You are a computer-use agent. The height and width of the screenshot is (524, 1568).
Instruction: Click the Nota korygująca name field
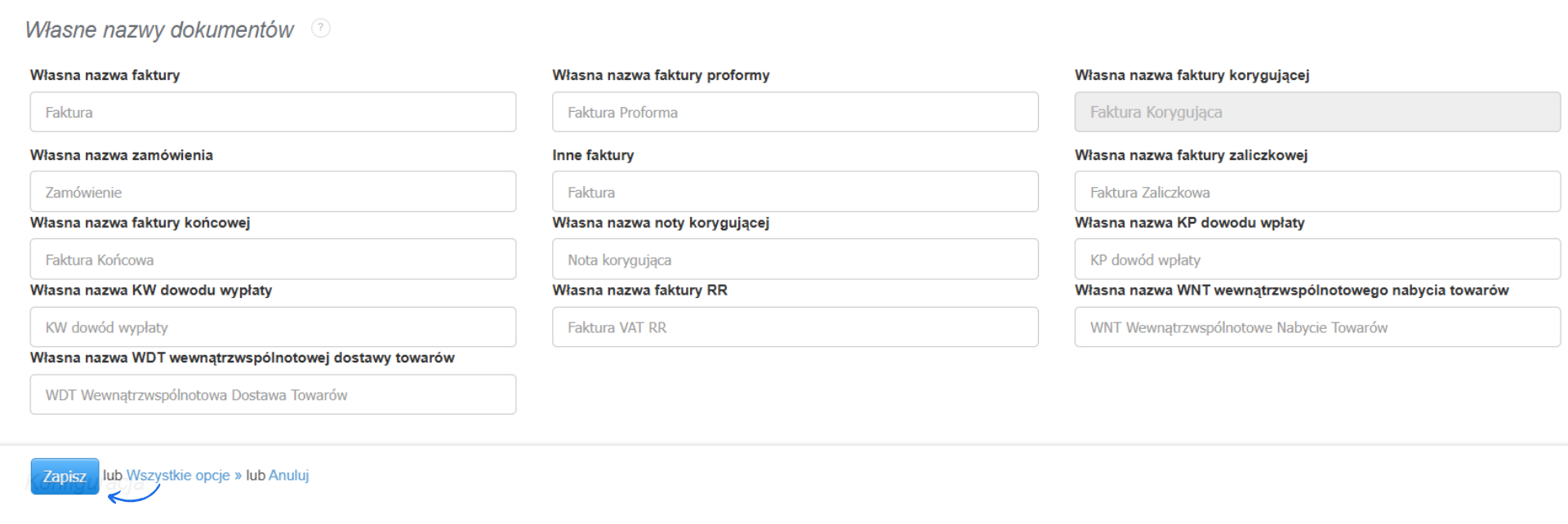click(x=795, y=260)
